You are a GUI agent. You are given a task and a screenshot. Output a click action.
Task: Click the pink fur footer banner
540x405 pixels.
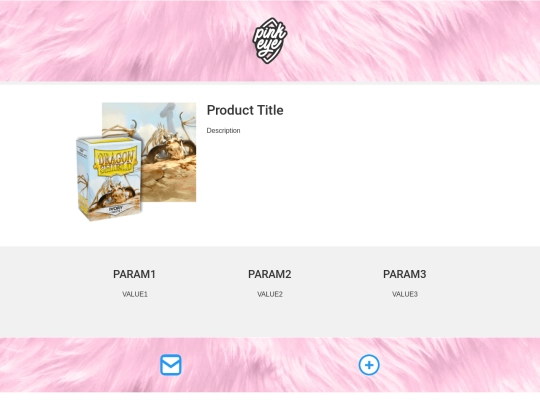click(270, 365)
